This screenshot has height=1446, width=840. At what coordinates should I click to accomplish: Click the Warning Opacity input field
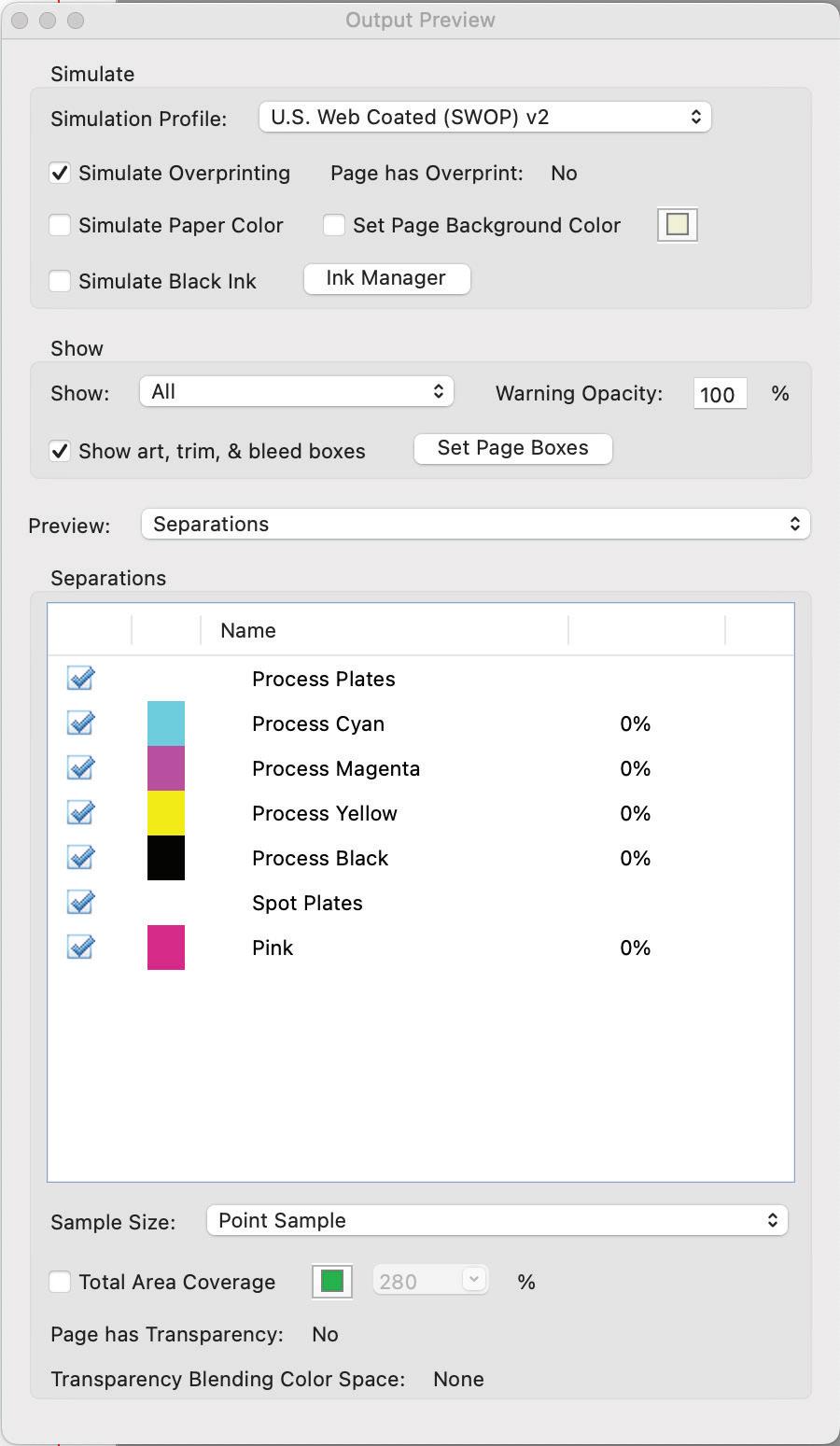coord(719,394)
